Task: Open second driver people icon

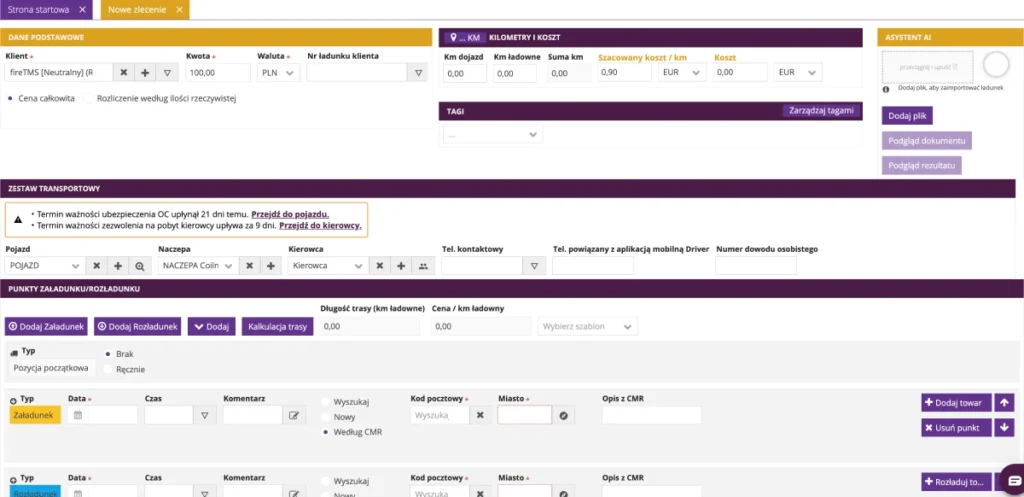Action: tap(423, 266)
